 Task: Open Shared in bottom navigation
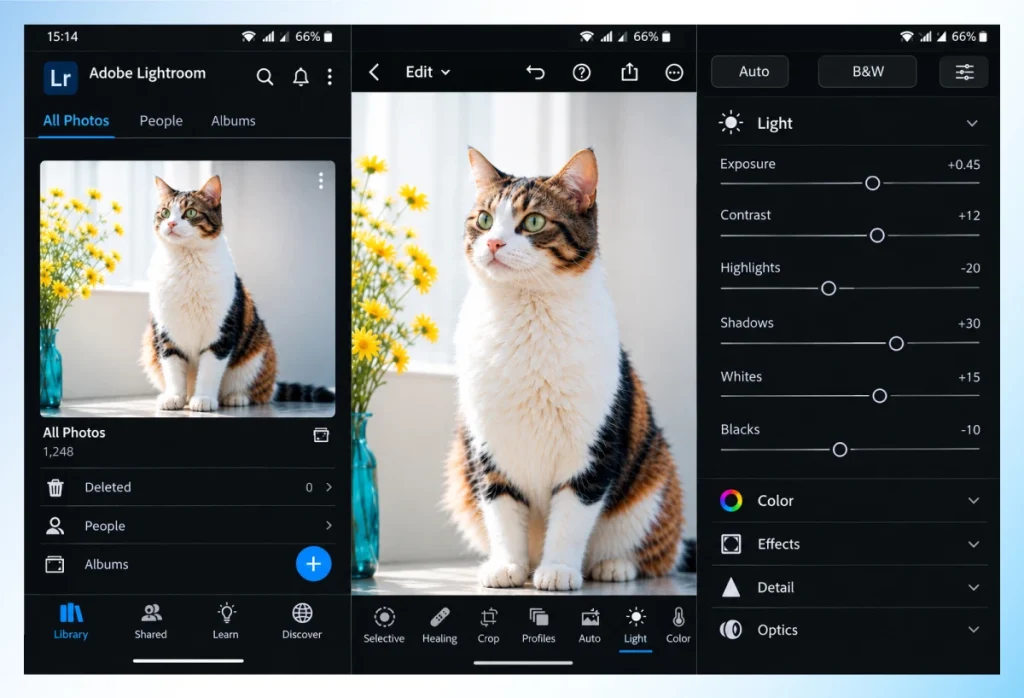pyautogui.click(x=151, y=621)
